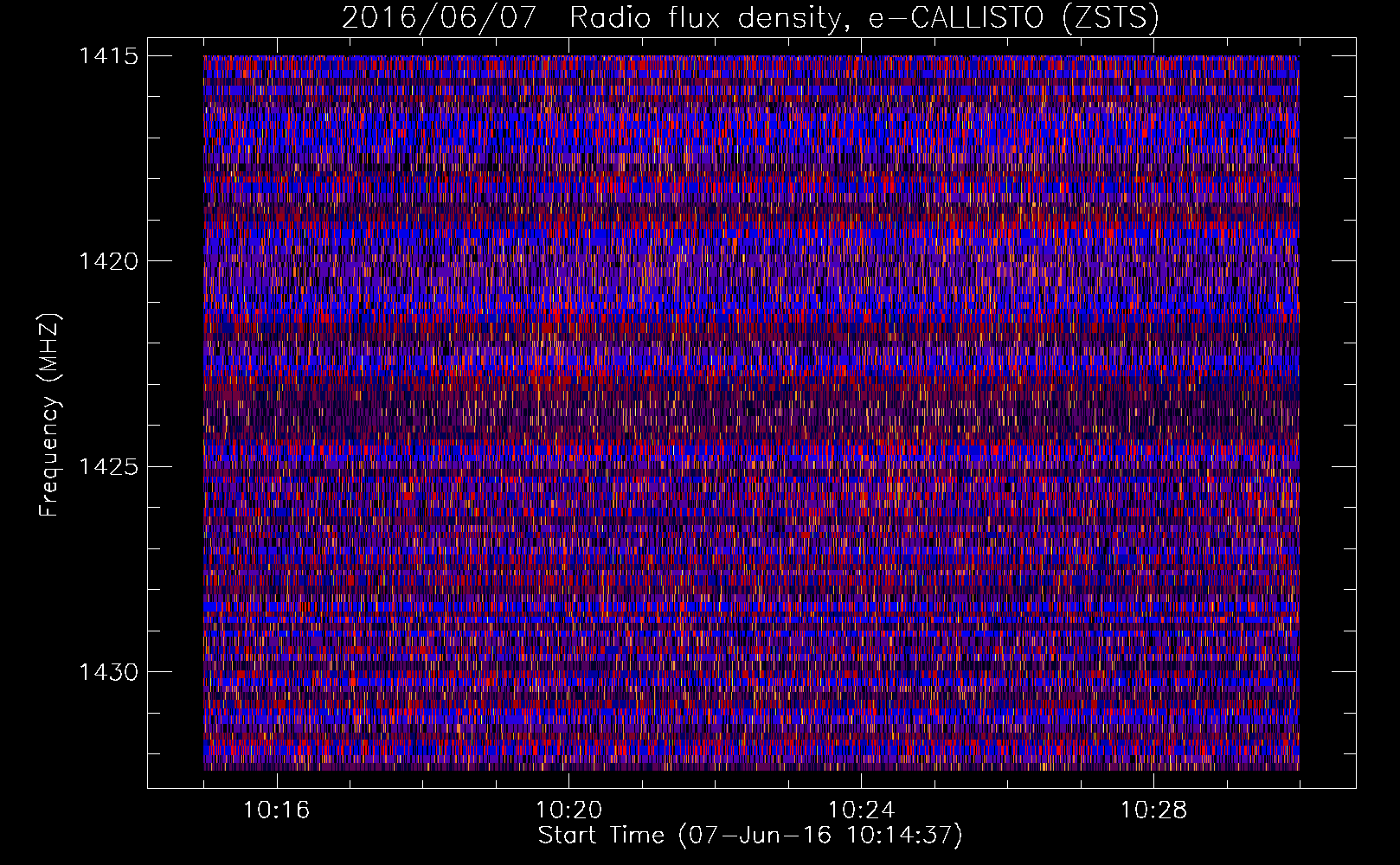Click the 10:28 time tick label
This screenshot has height=865, width=1400.
(x=1153, y=811)
